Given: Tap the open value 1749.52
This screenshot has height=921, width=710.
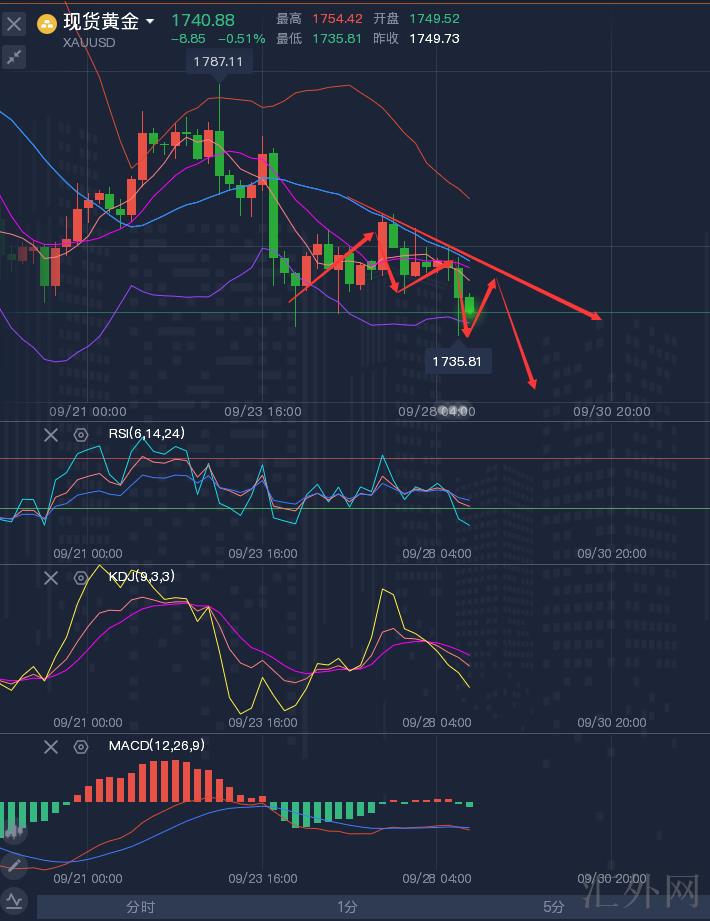Looking at the screenshot, I should 434,19.
